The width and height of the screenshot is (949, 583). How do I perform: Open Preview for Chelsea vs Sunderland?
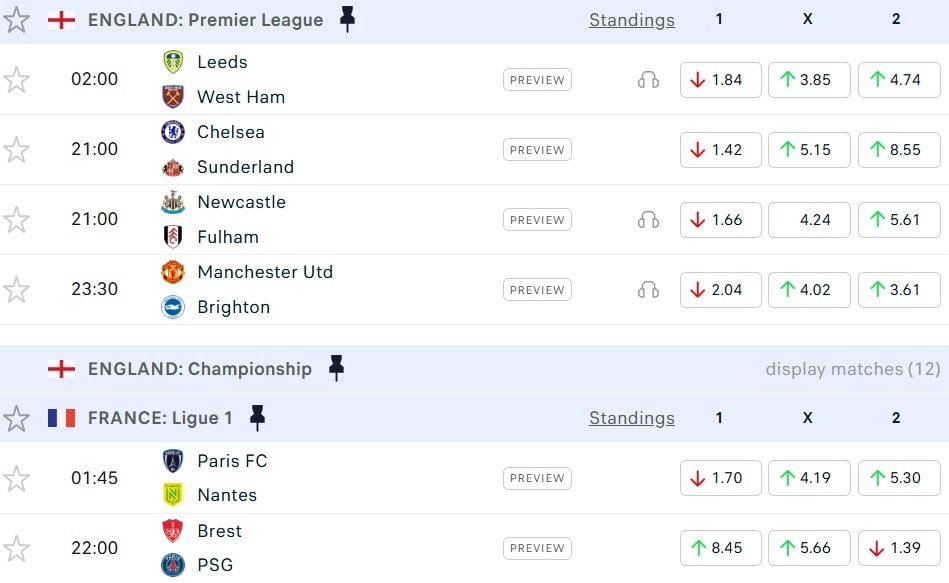pyautogui.click(x=537, y=150)
